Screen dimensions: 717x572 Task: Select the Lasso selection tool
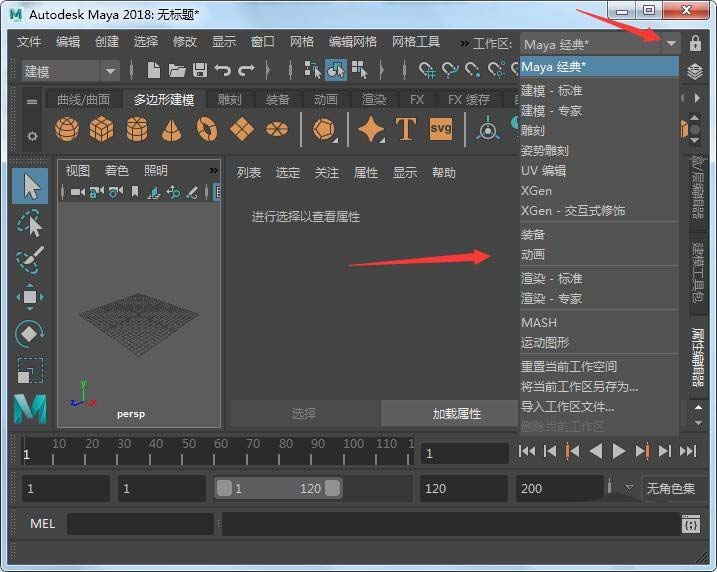point(30,224)
